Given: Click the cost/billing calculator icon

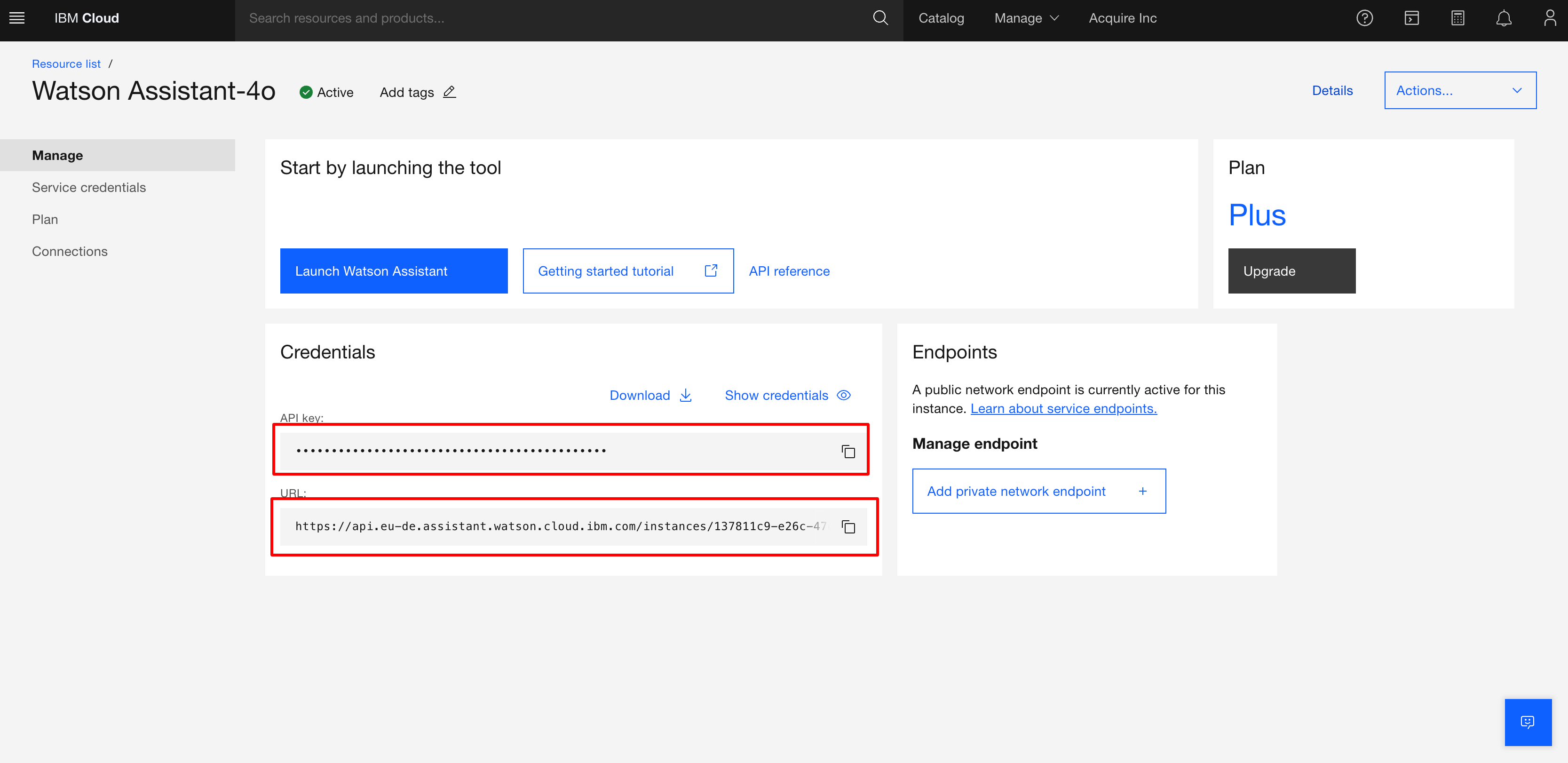Looking at the screenshot, I should click(1458, 18).
